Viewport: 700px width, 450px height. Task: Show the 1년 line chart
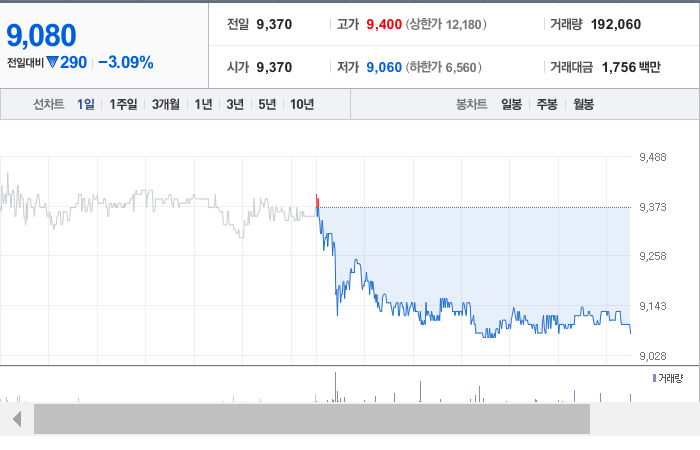[x=203, y=104]
